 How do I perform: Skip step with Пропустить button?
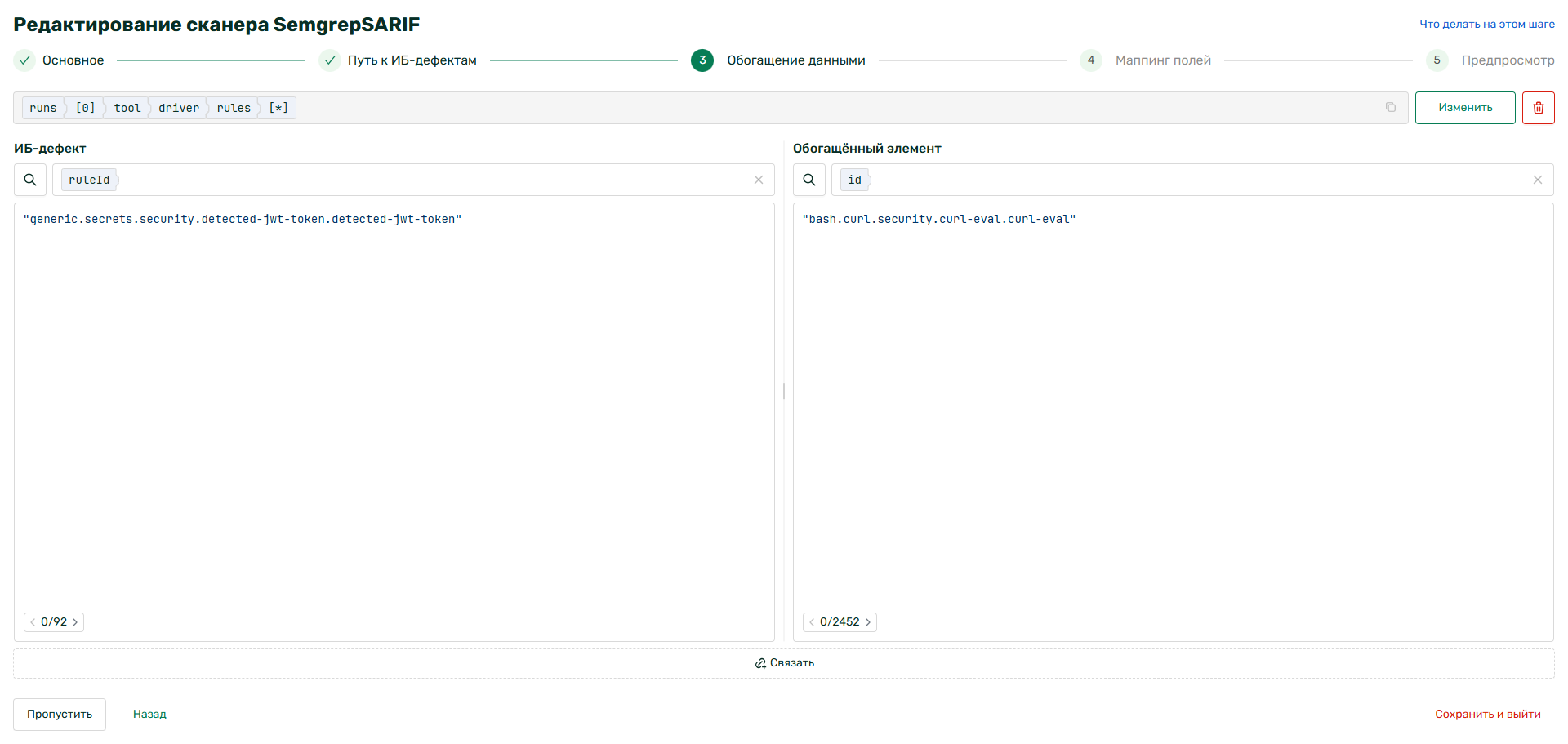point(60,715)
